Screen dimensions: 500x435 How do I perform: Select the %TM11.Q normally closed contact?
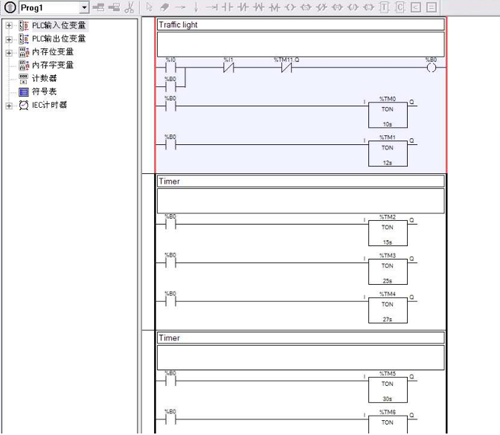coord(286,68)
